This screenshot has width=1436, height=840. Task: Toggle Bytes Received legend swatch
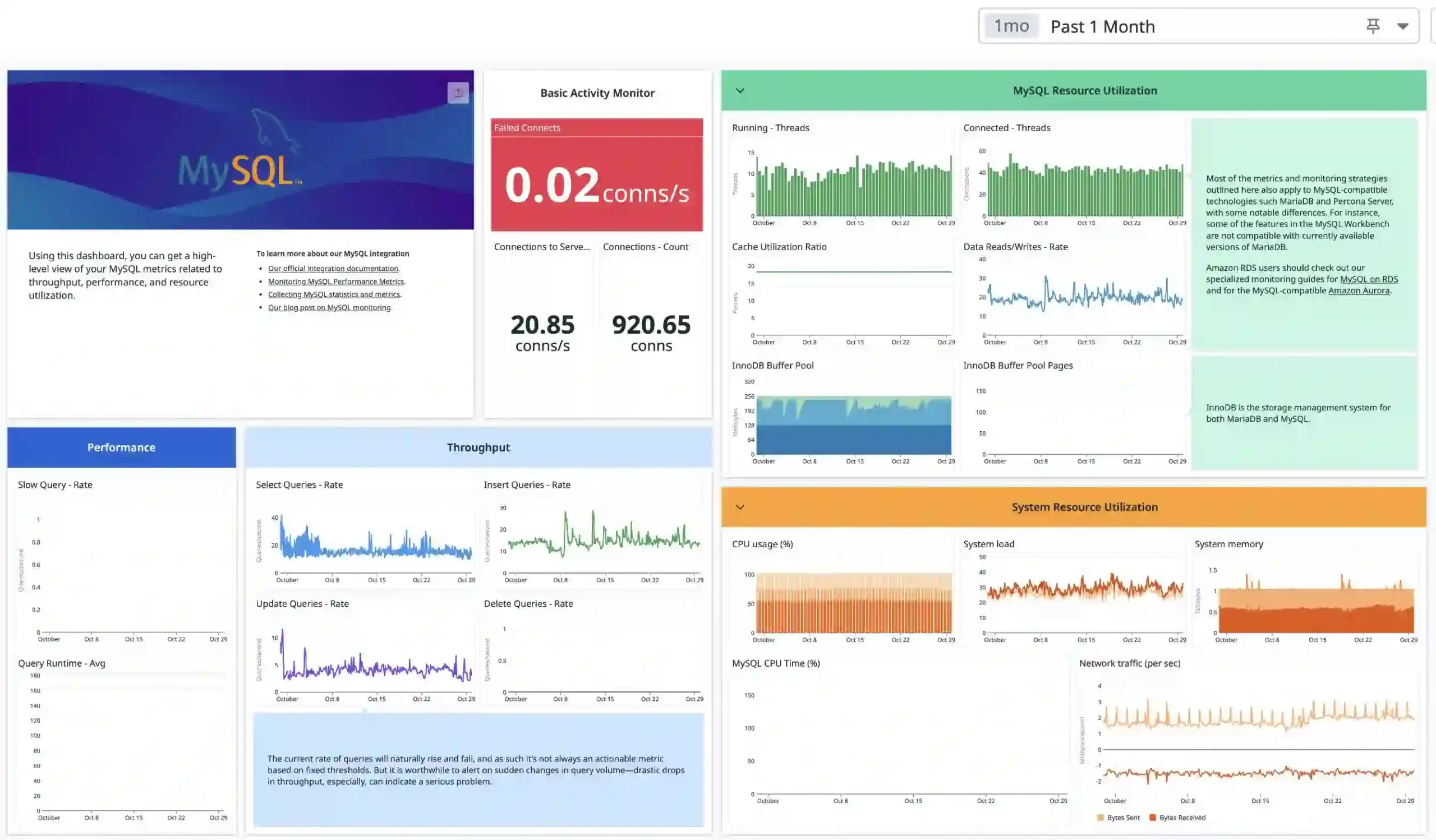[x=1153, y=818]
